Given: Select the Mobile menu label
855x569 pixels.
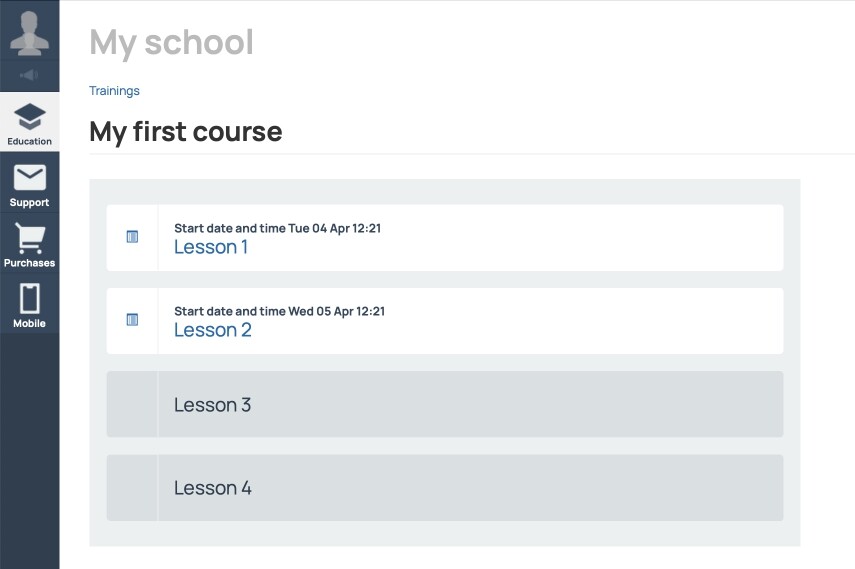Looking at the screenshot, I should [29, 324].
